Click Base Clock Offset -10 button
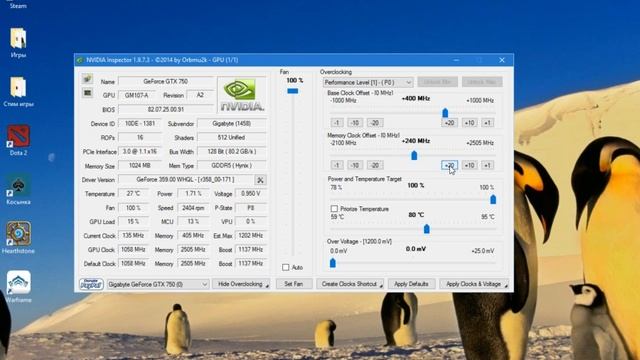Viewport: 640px width, 360px height. tap(355, 123)
